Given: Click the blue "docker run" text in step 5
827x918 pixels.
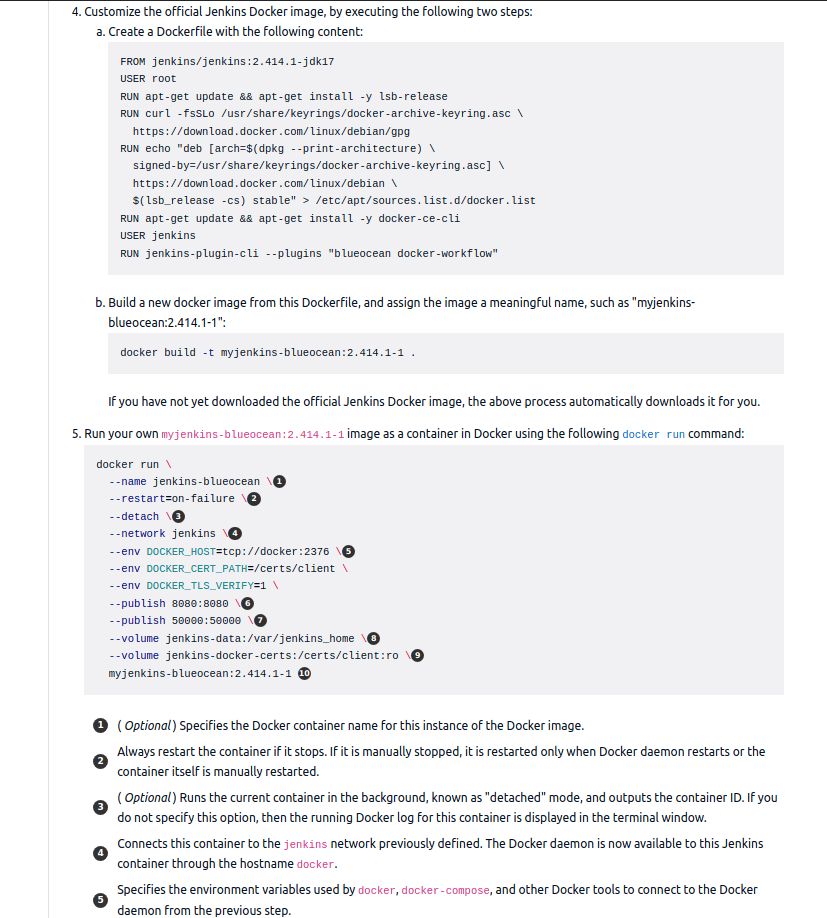Looking at the screenshot, I should pos(653,435).
